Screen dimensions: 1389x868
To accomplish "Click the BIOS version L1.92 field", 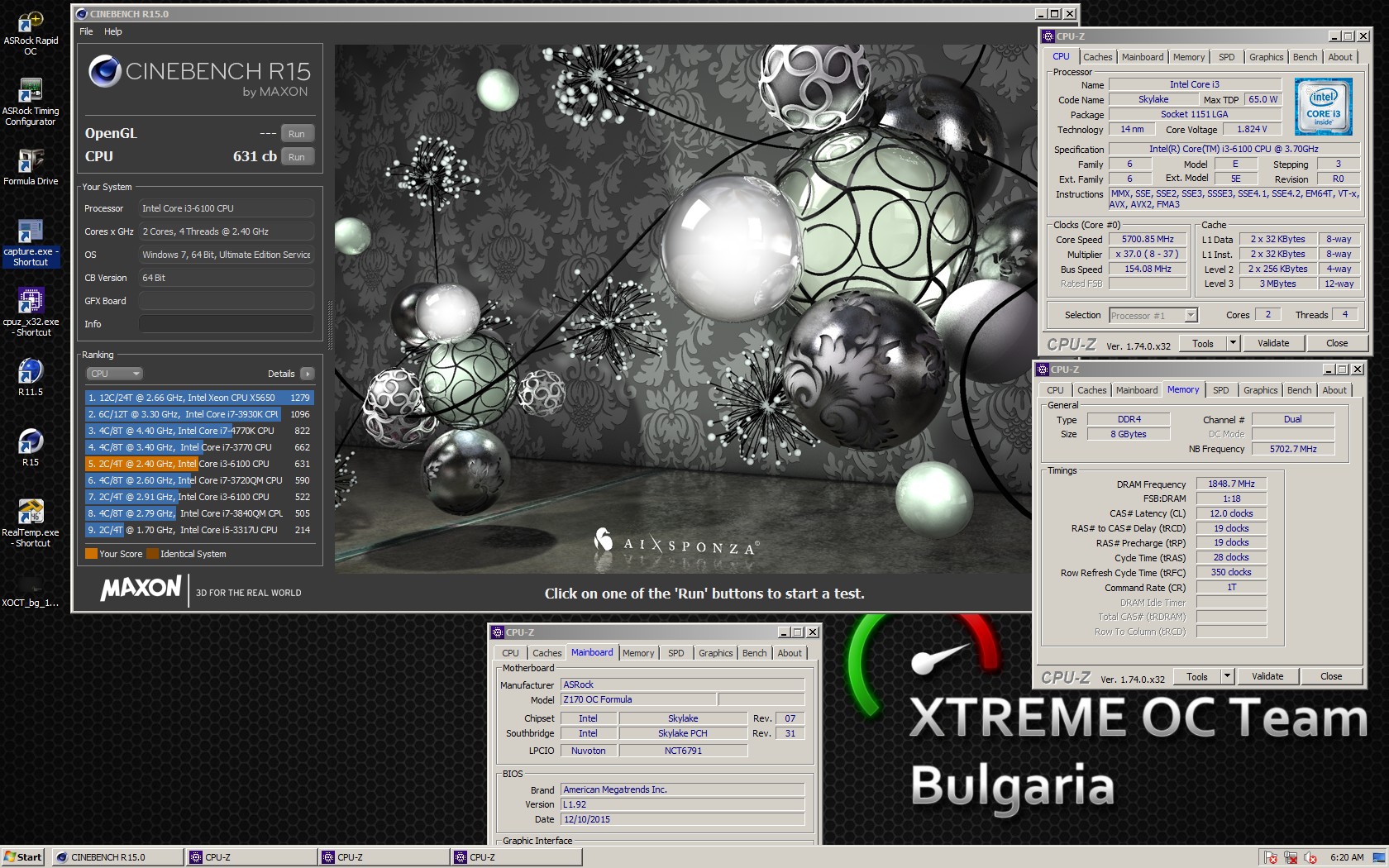I will coord(682,804).
